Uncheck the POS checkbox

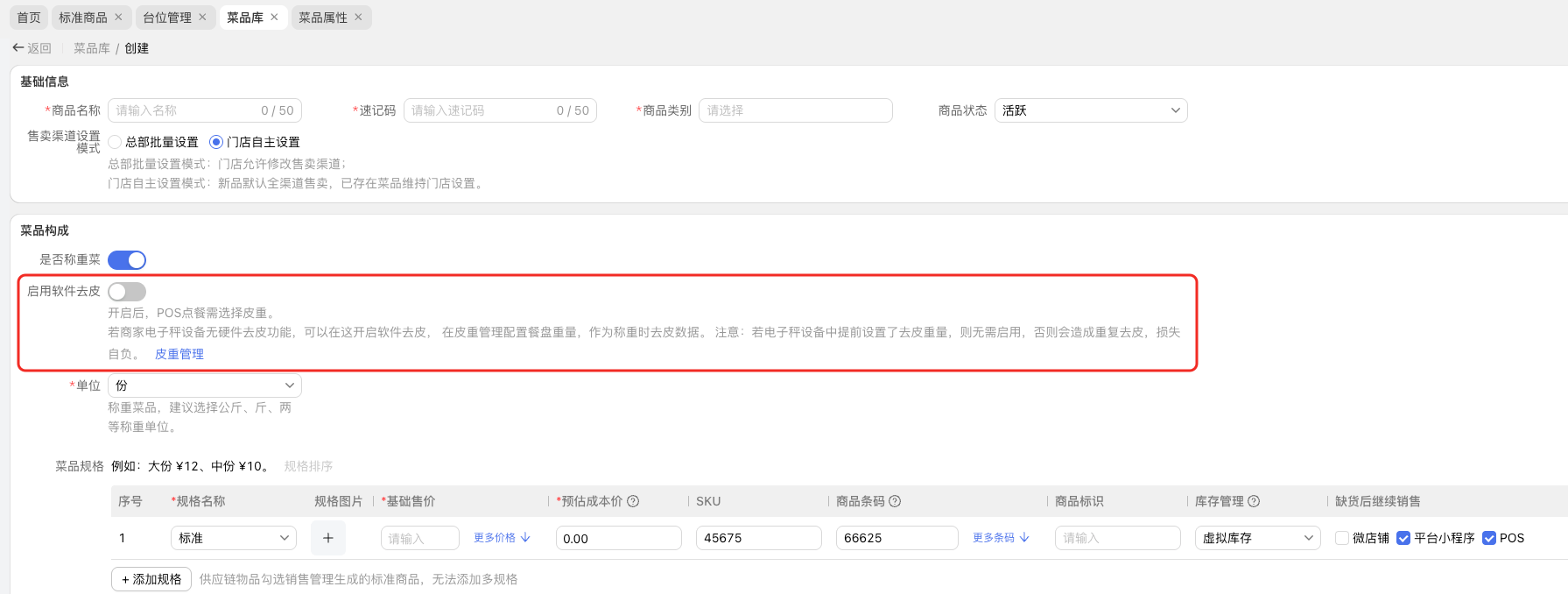point(1489,538)
